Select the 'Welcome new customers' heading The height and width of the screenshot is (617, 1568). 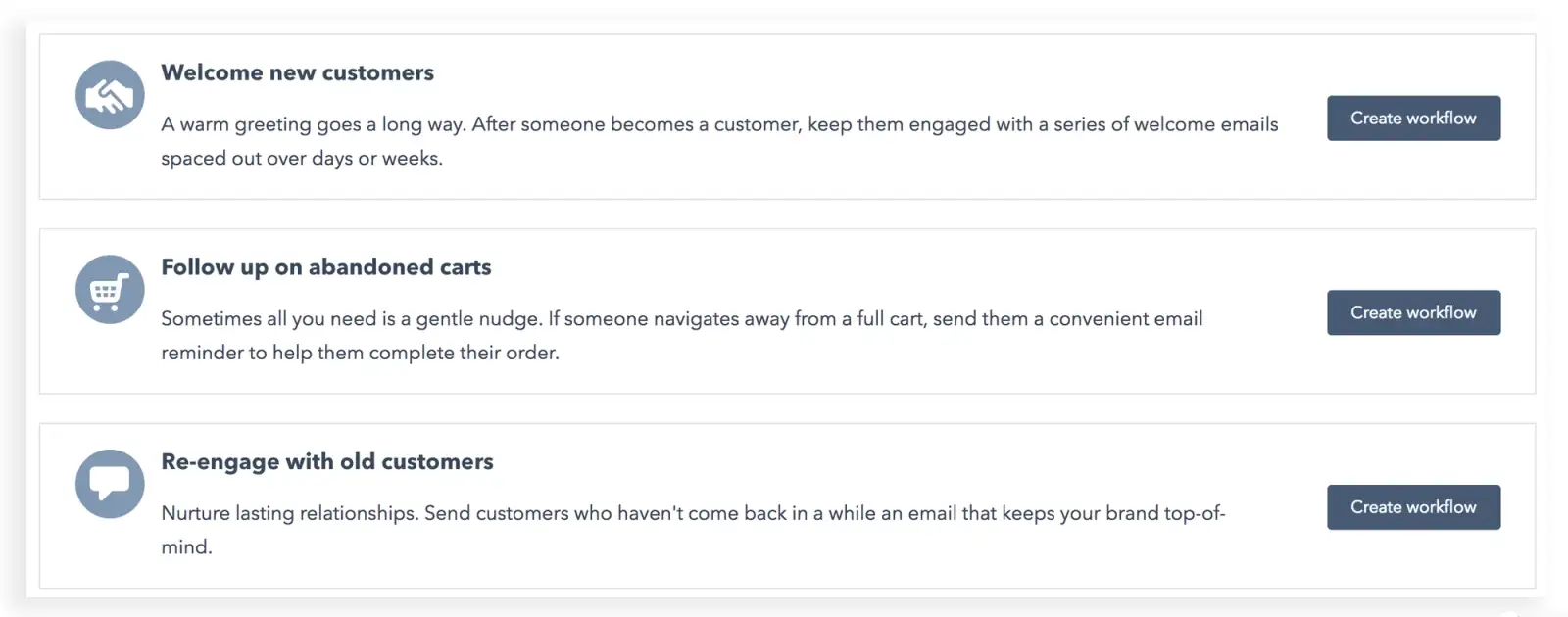[297, 72]
